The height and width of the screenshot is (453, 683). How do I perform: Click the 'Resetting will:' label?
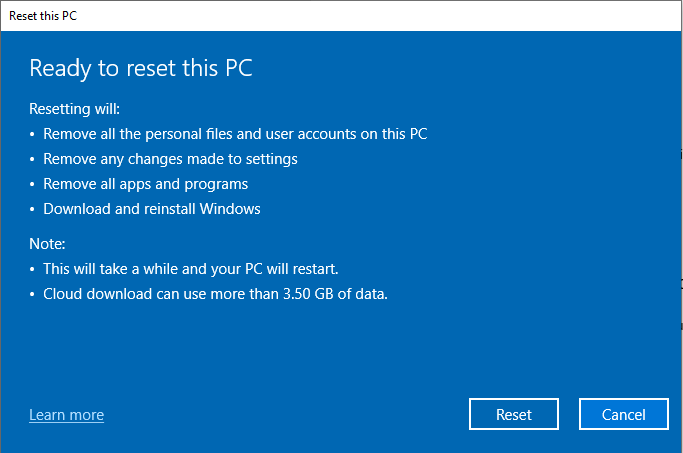pyautogui.click(x=74, y=109)
